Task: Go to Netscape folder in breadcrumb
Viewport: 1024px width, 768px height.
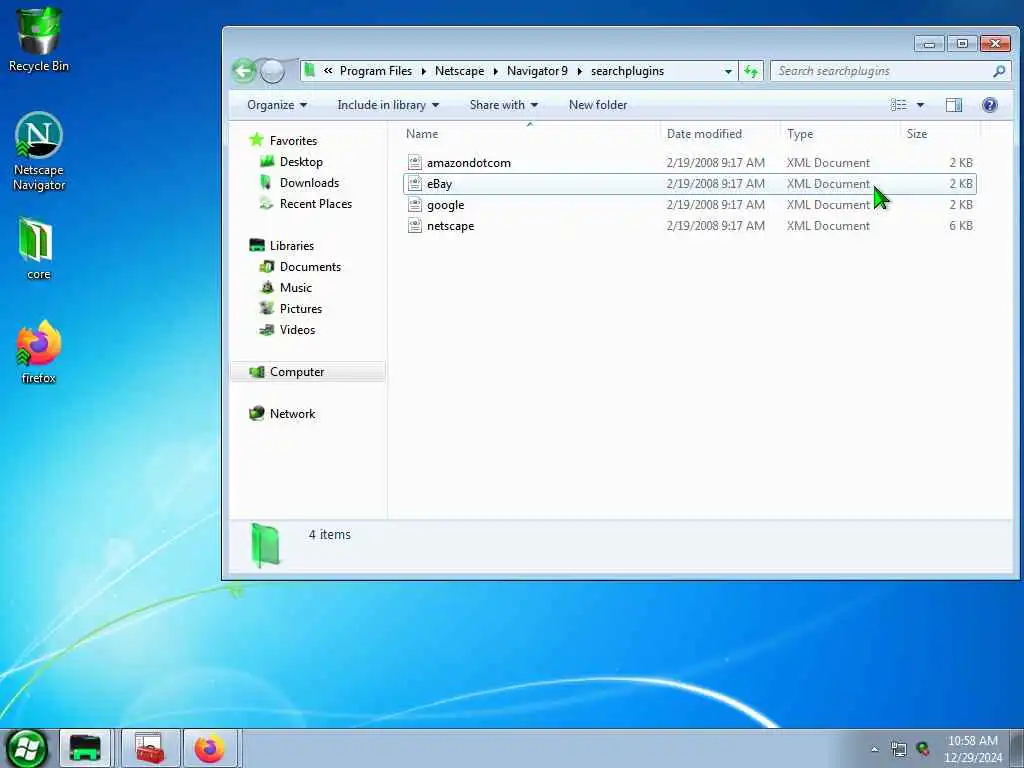Action: (459, 71)
